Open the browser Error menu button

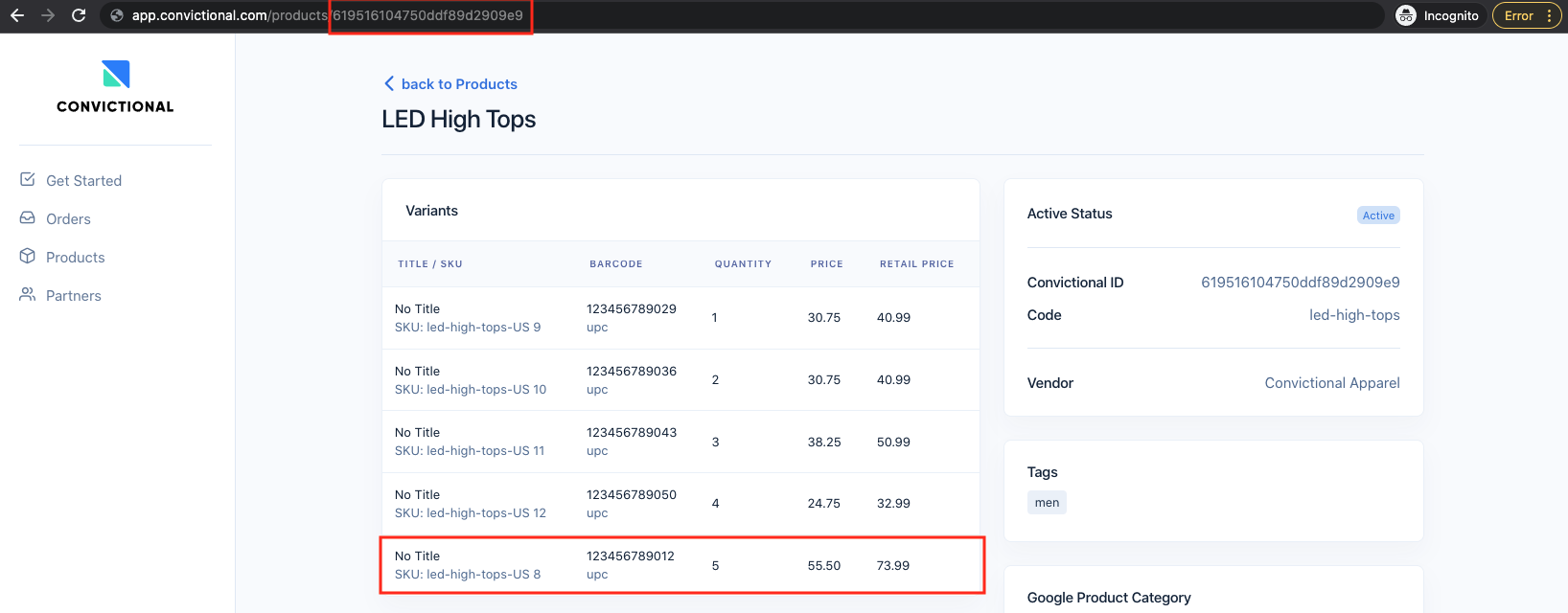point(1528,15)
